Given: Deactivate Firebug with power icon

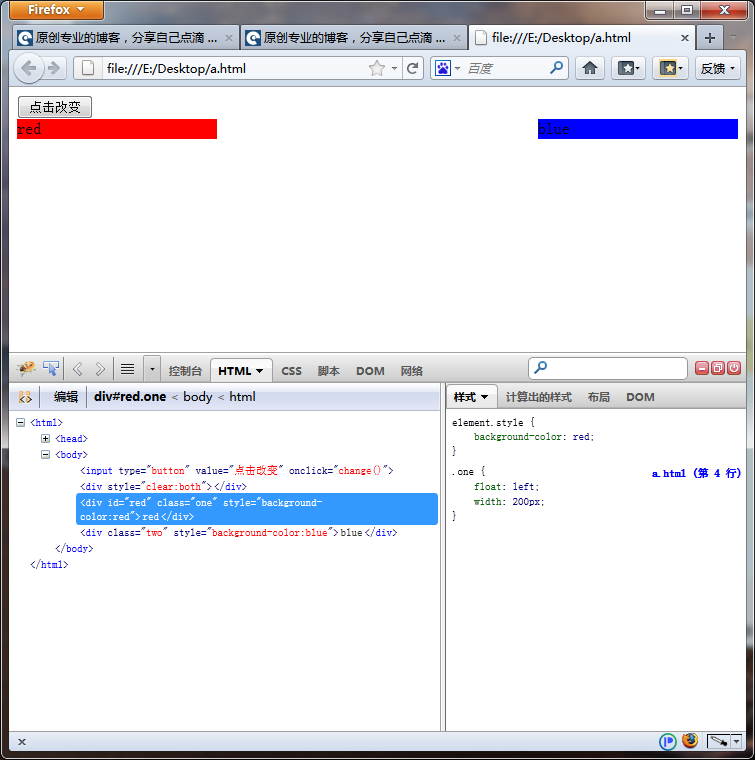Looking at the screenshot, I should 734,368.
